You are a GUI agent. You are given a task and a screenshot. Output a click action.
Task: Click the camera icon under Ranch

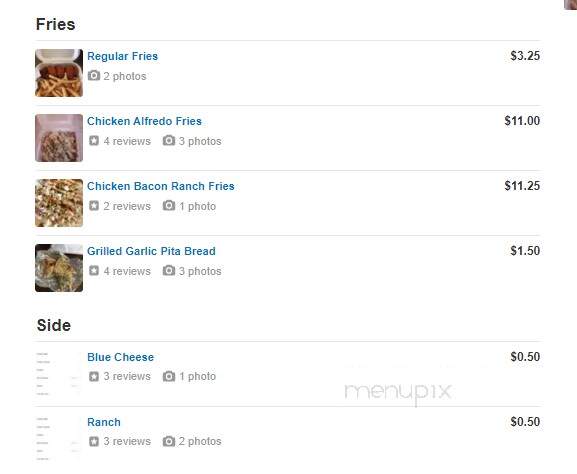pos(169,441)
